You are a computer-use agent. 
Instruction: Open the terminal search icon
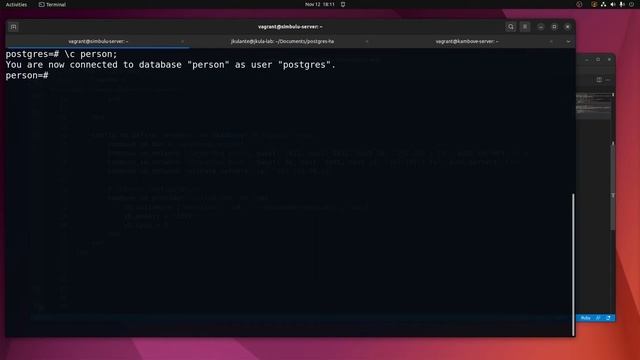coord(511,27)
